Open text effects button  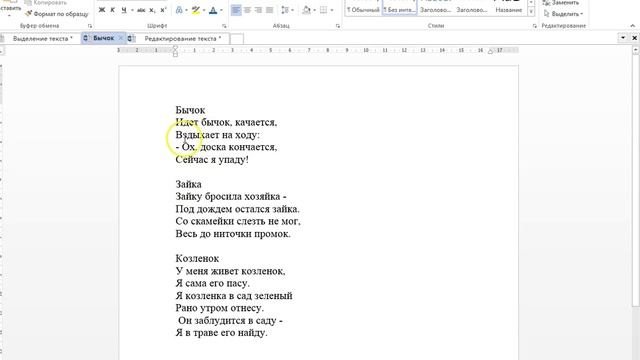pos(179,10)
